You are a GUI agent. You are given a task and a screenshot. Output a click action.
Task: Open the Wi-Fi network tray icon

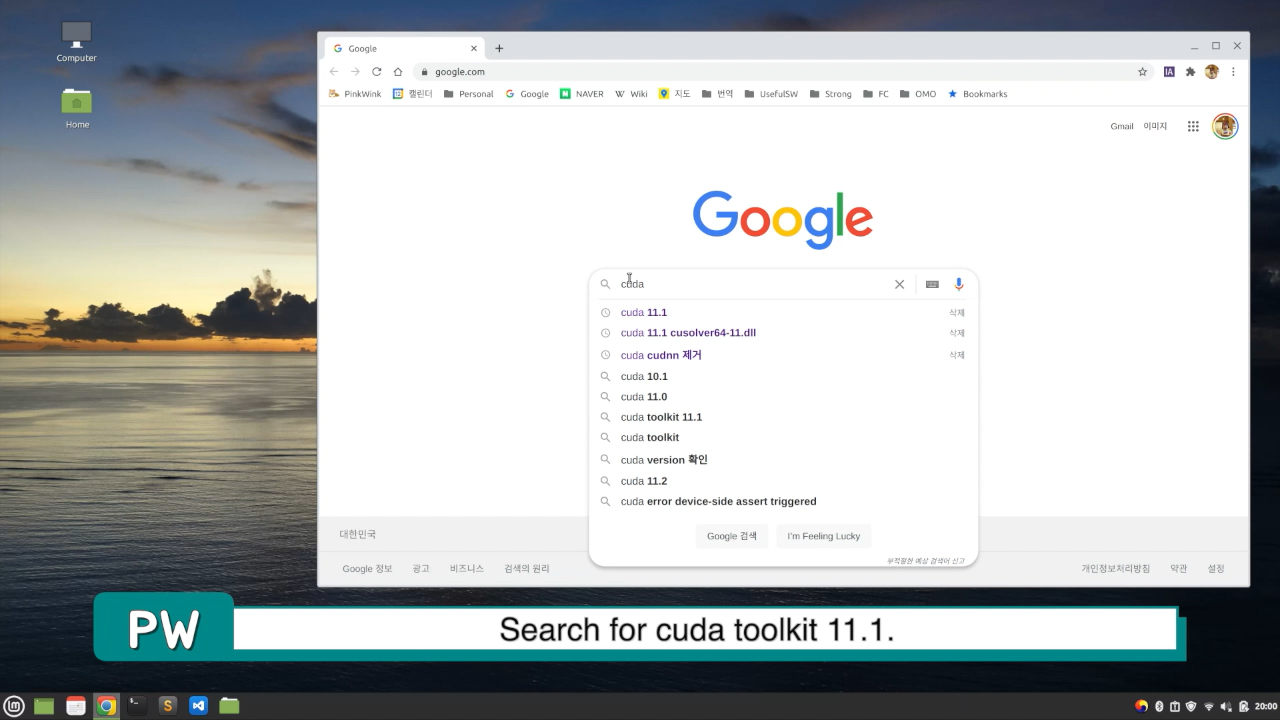pyautogui.click(x=1209, y=706)
